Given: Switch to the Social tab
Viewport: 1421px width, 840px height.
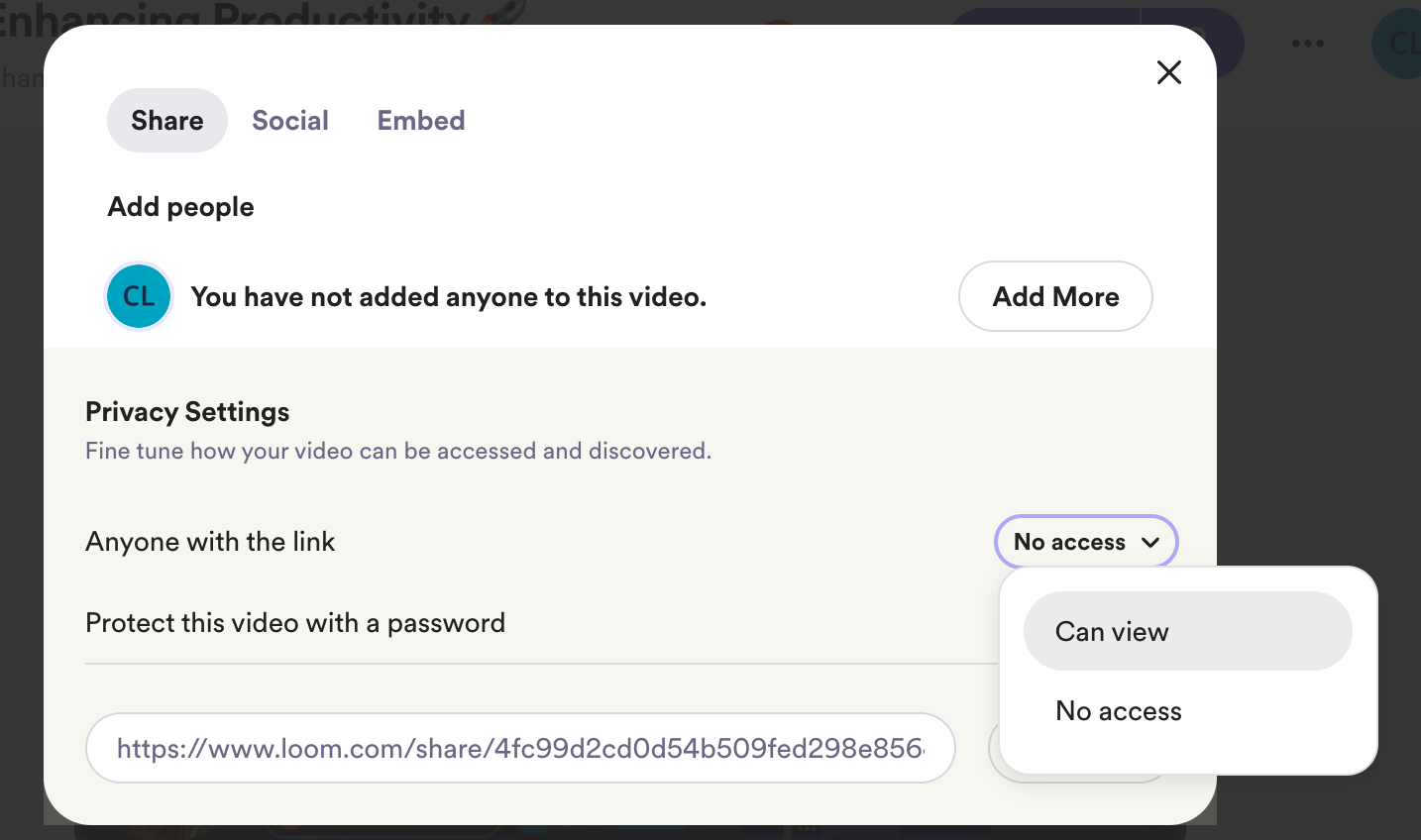Looking at the screenshot, I should pyautogui.click(x=289, y=120).
